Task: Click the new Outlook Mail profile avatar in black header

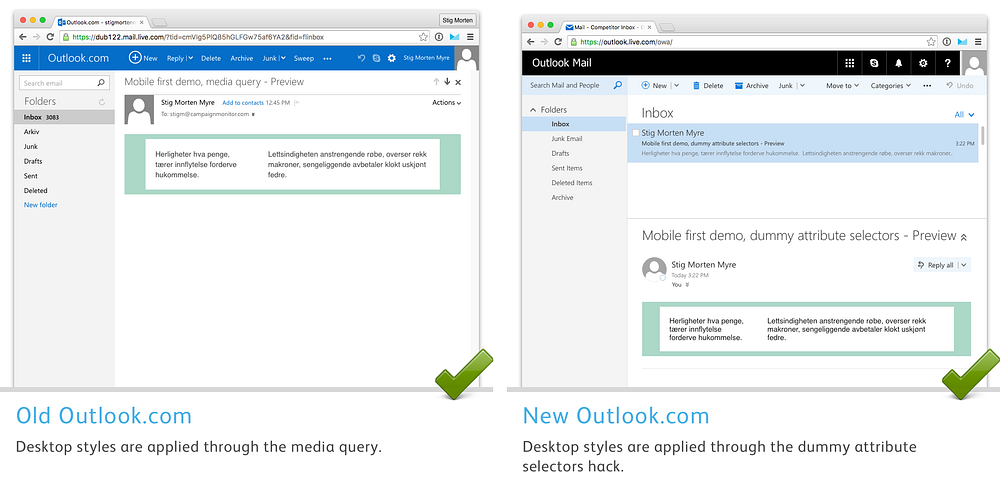Action: (974, 63)
